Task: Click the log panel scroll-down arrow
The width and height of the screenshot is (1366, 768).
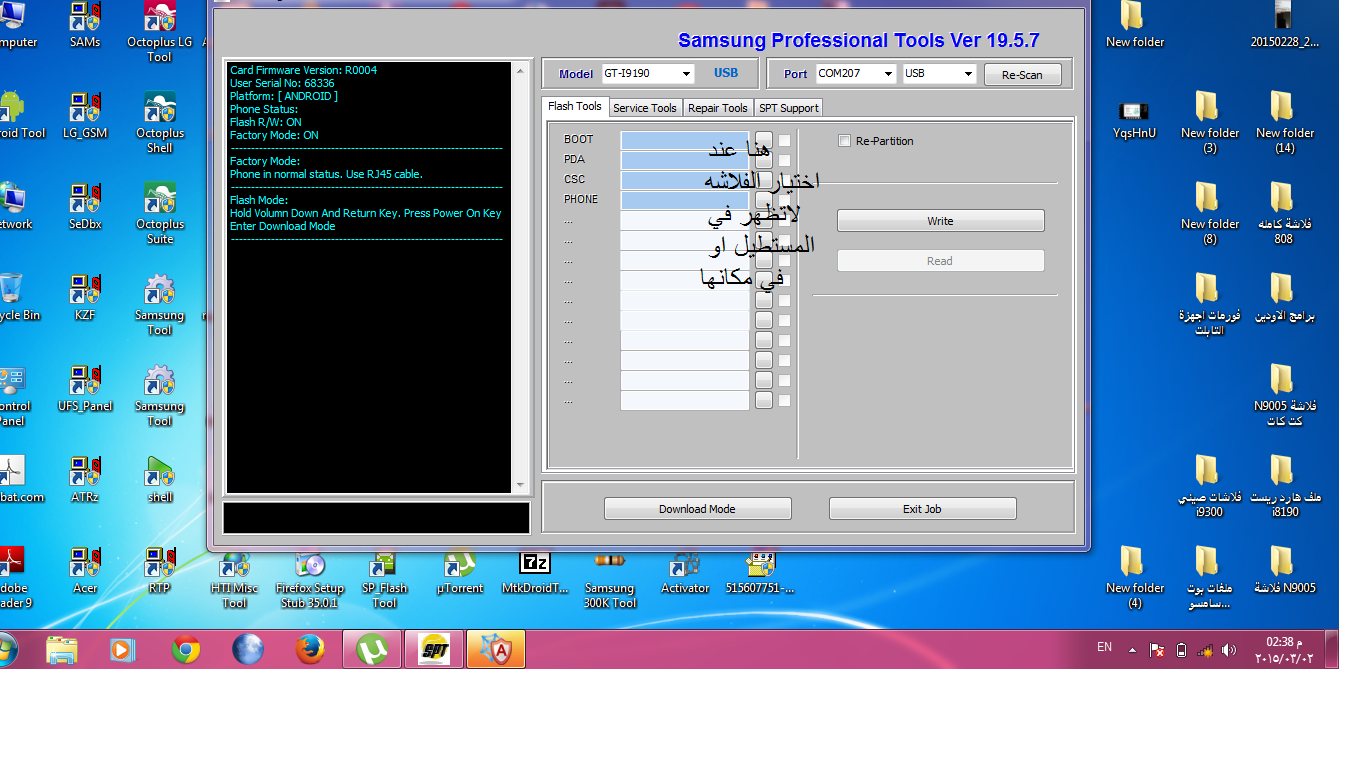Action: tap(519, 485)
